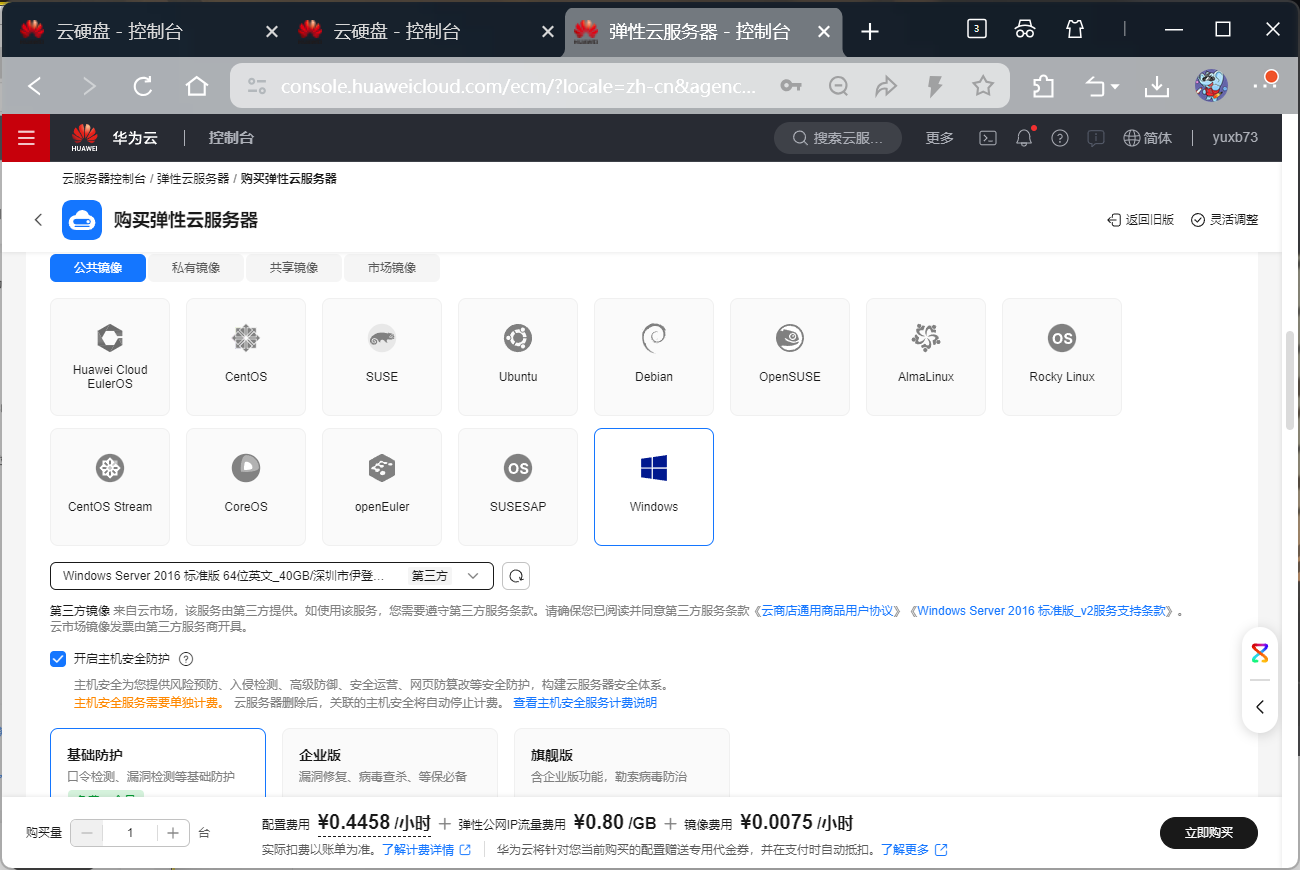The height and width of the screenshot is (870, 1300).
Task: Open the help question-mark icon in header
Action: coord(1060,138)
